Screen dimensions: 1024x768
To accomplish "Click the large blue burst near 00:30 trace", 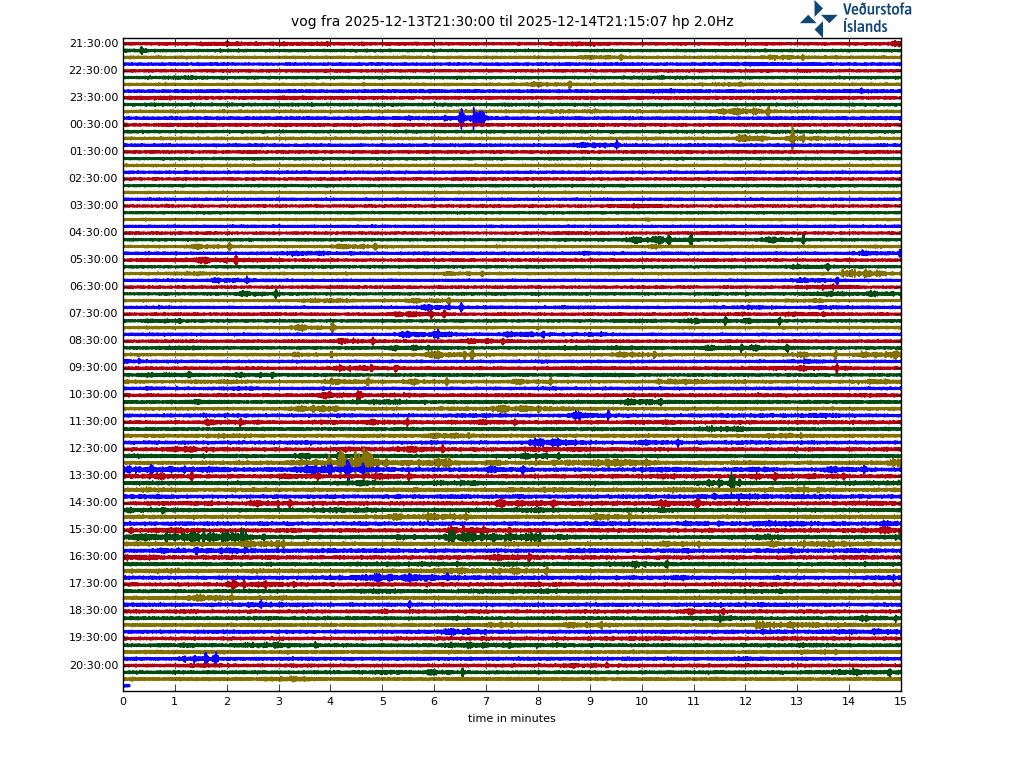I will (x=472, y=118).
